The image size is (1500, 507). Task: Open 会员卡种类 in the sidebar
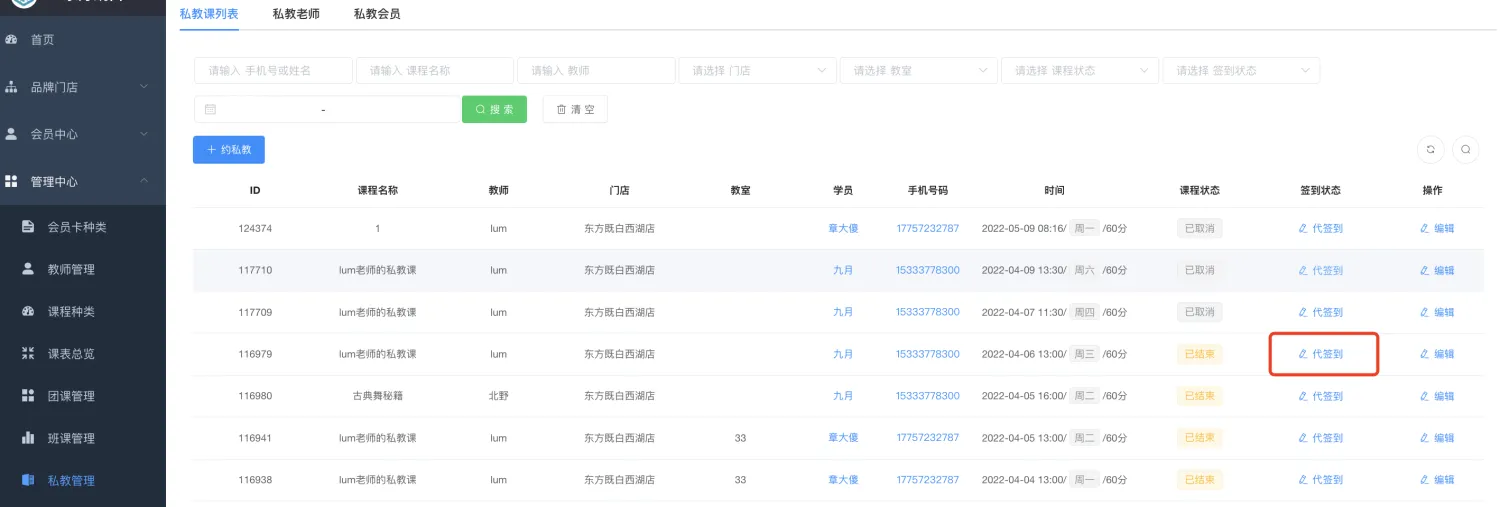coord(76,227)
